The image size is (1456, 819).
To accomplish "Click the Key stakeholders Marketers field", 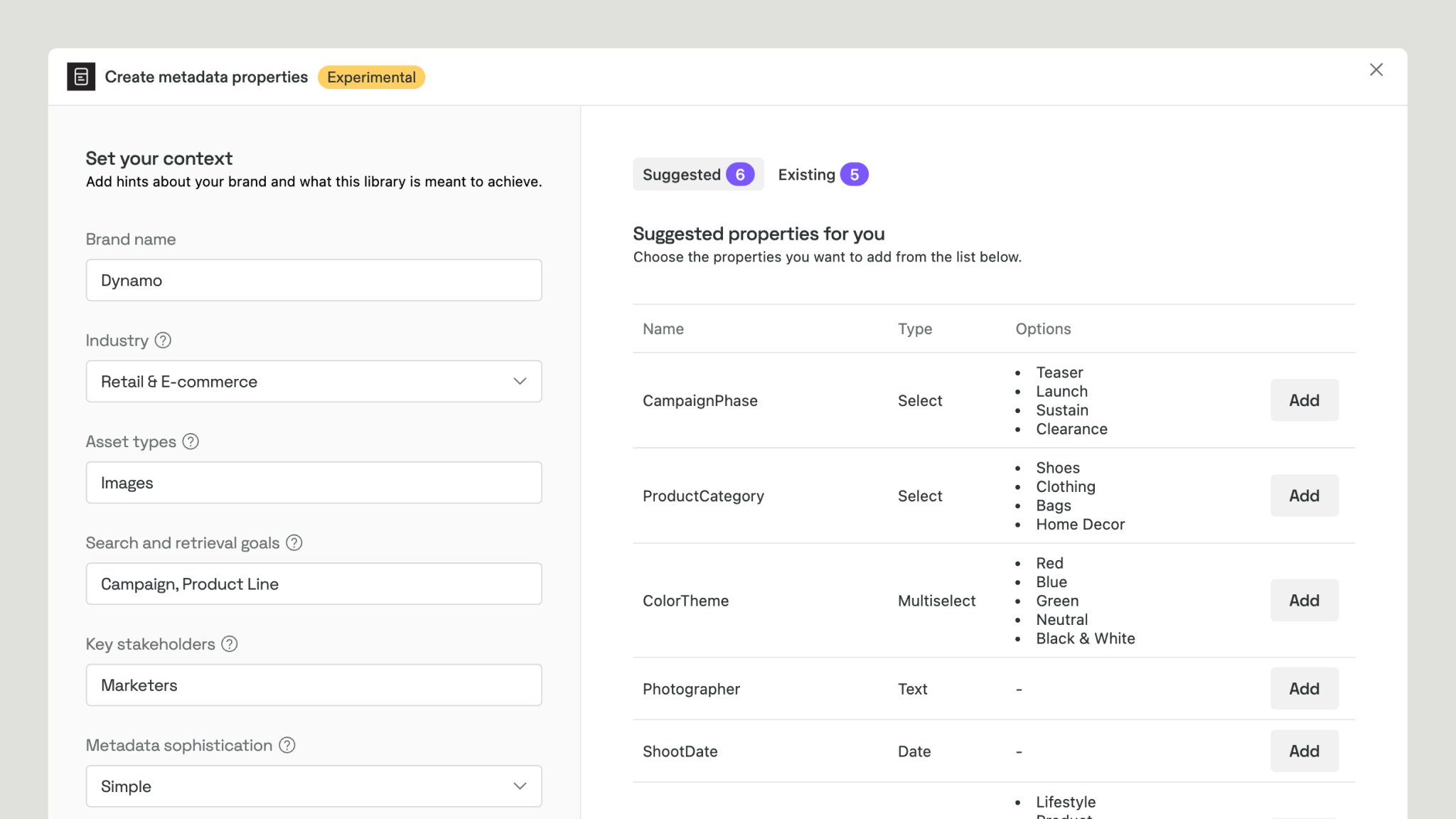I will (314, 685).
